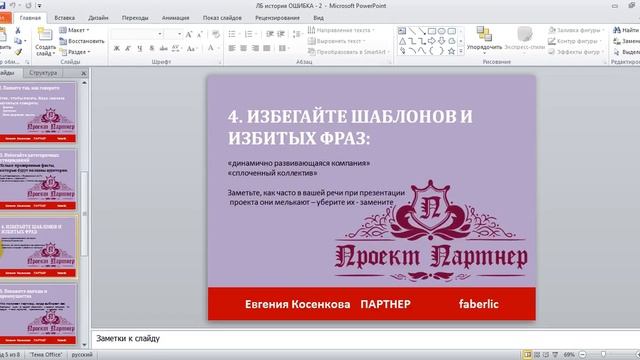Decrease font size with the small A icon

tap(200, 34)
